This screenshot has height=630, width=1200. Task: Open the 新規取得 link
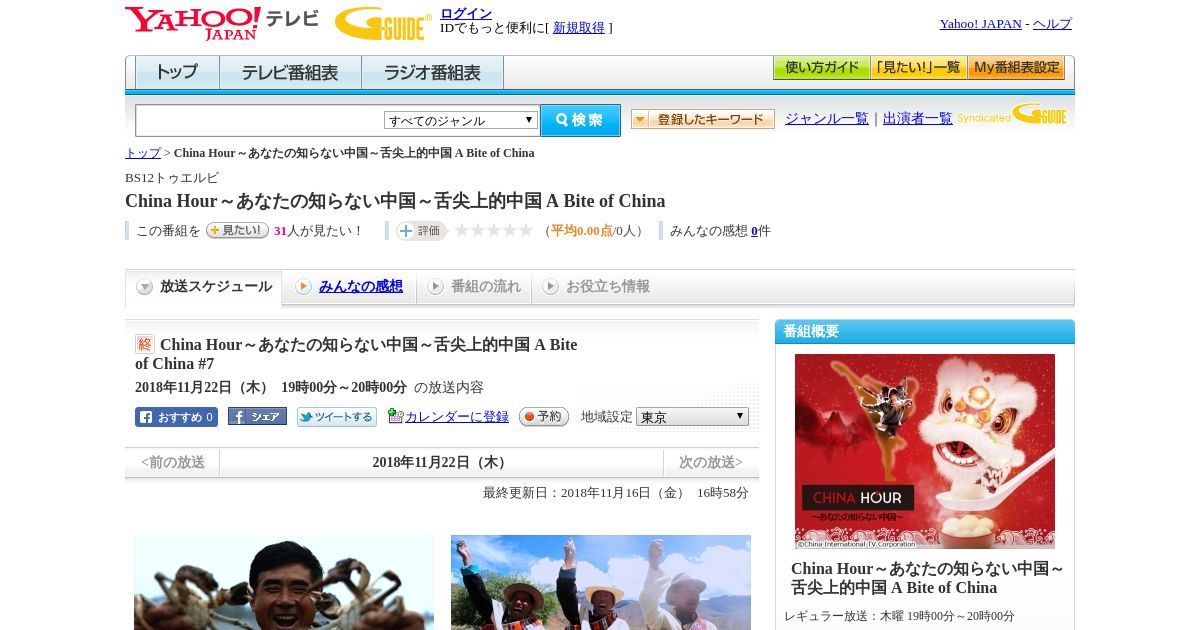[x=579, y=28]
